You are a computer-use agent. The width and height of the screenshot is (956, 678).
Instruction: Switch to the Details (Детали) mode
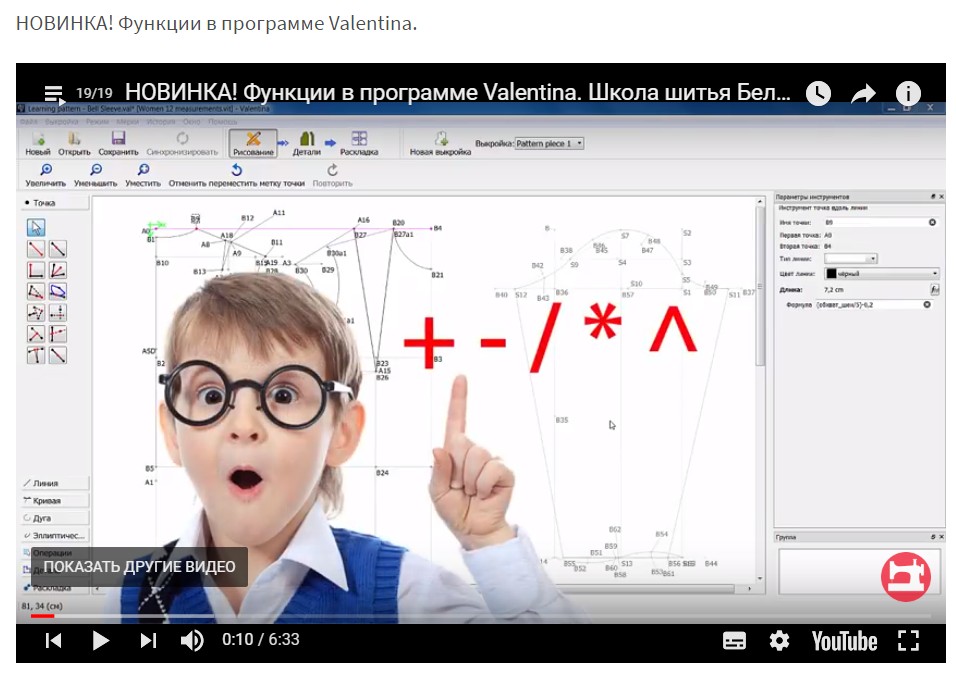point(307,143)
